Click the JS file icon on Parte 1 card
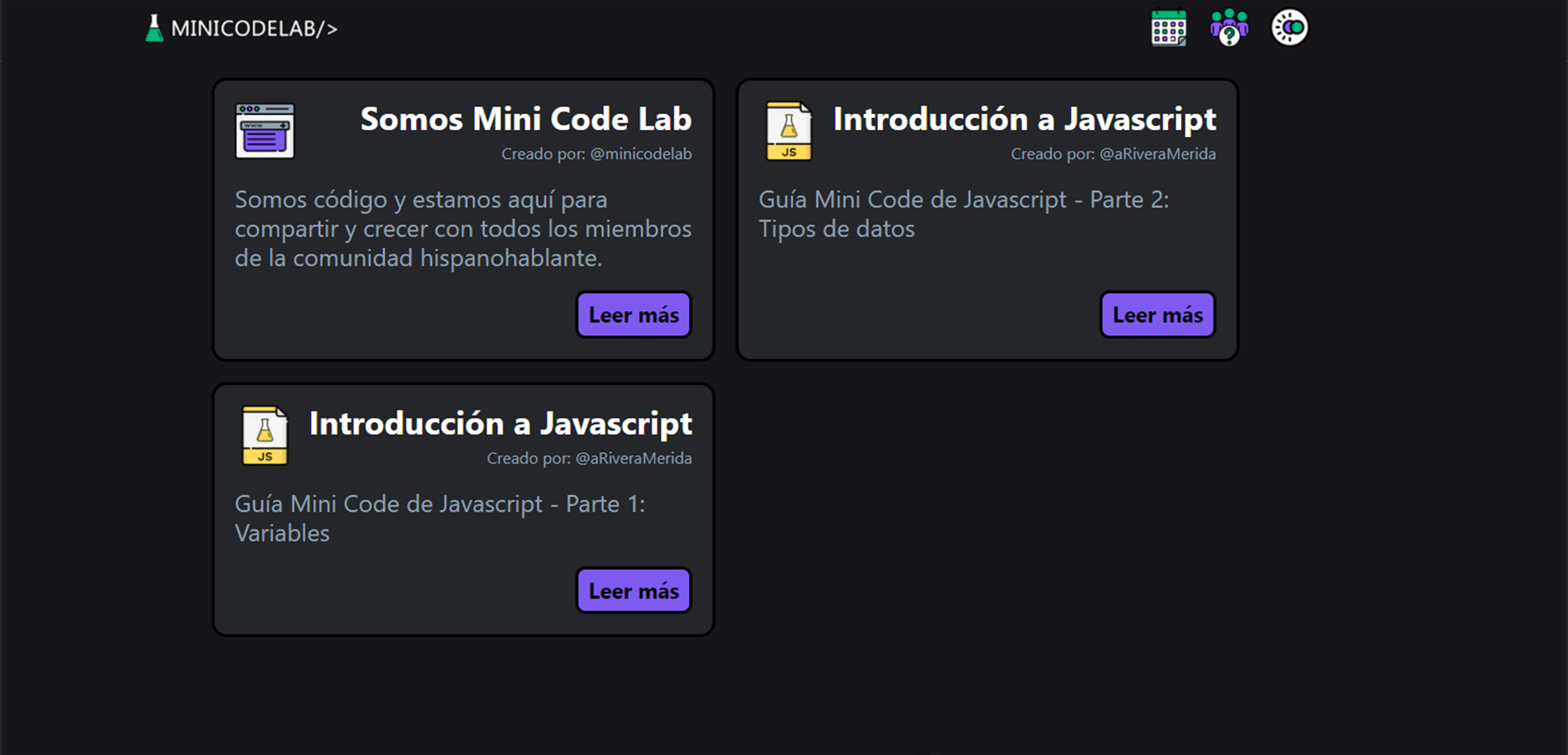1568x755 pixels. coord(265,436)
